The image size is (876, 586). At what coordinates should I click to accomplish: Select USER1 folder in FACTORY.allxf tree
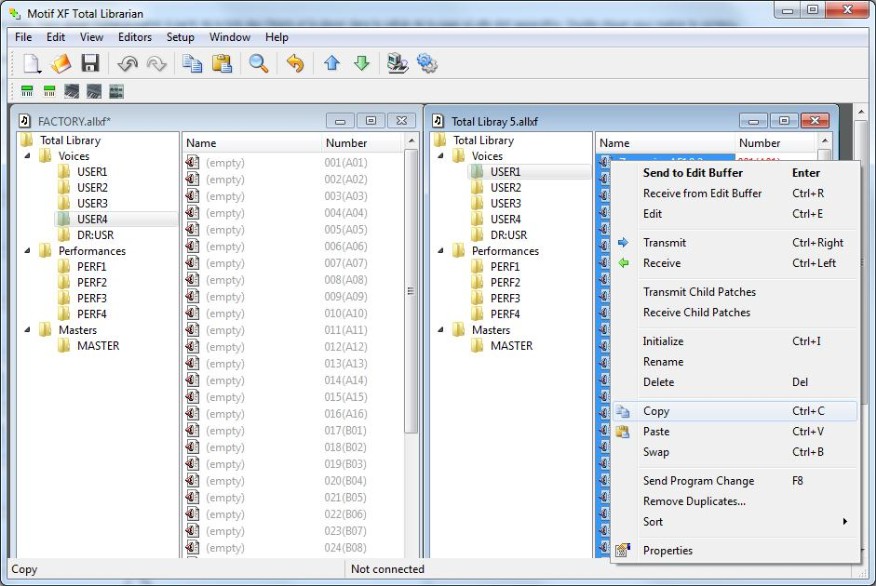coord(92,171)
